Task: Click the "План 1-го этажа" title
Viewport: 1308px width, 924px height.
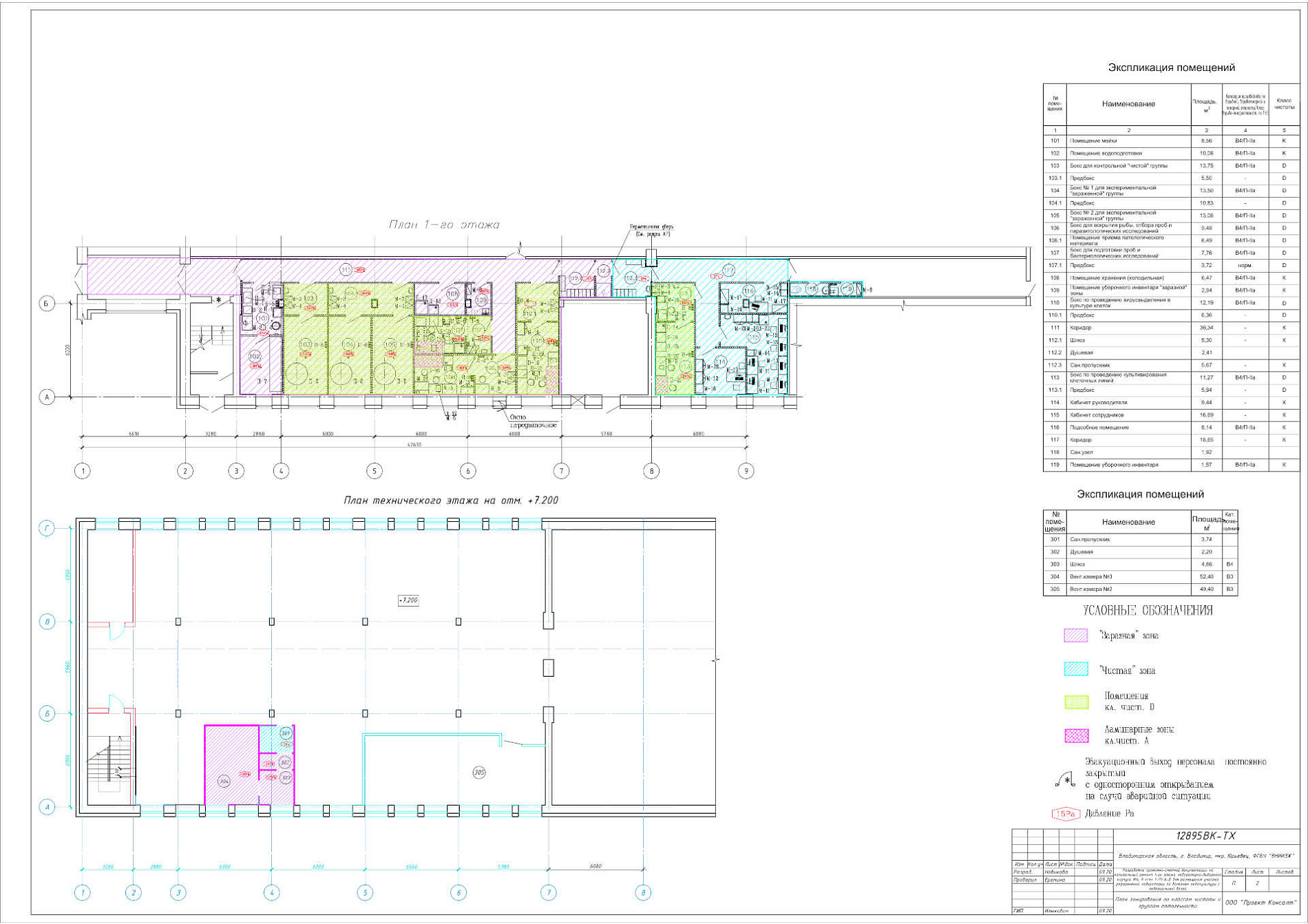Action: click(444, 224)
